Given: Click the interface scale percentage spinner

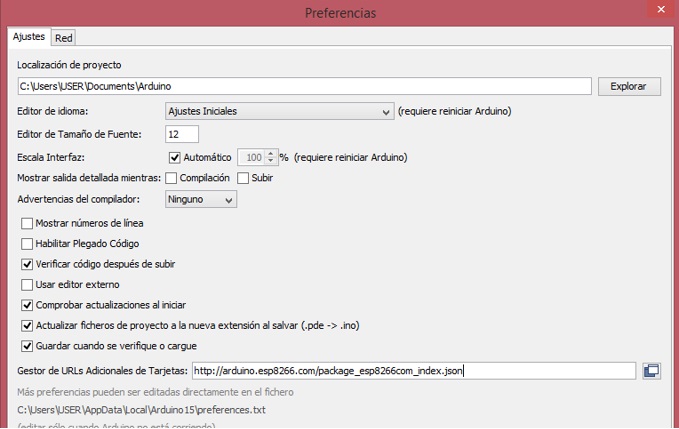Looking at the screenshot, I should 256,158.
